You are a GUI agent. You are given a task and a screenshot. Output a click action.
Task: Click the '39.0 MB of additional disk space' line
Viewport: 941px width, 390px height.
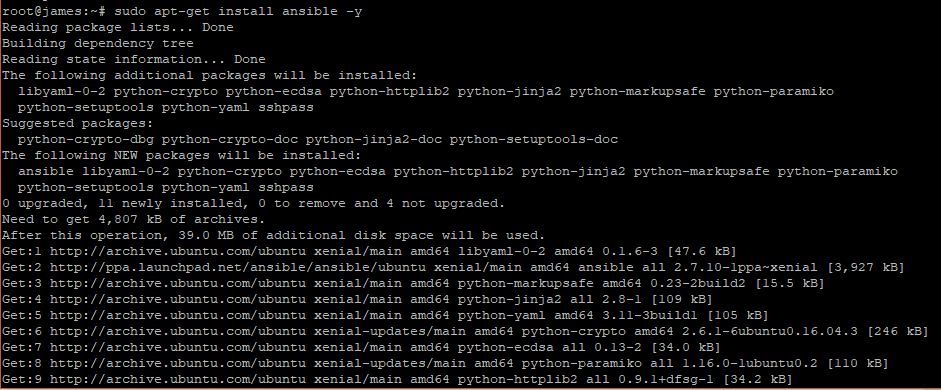274,236
